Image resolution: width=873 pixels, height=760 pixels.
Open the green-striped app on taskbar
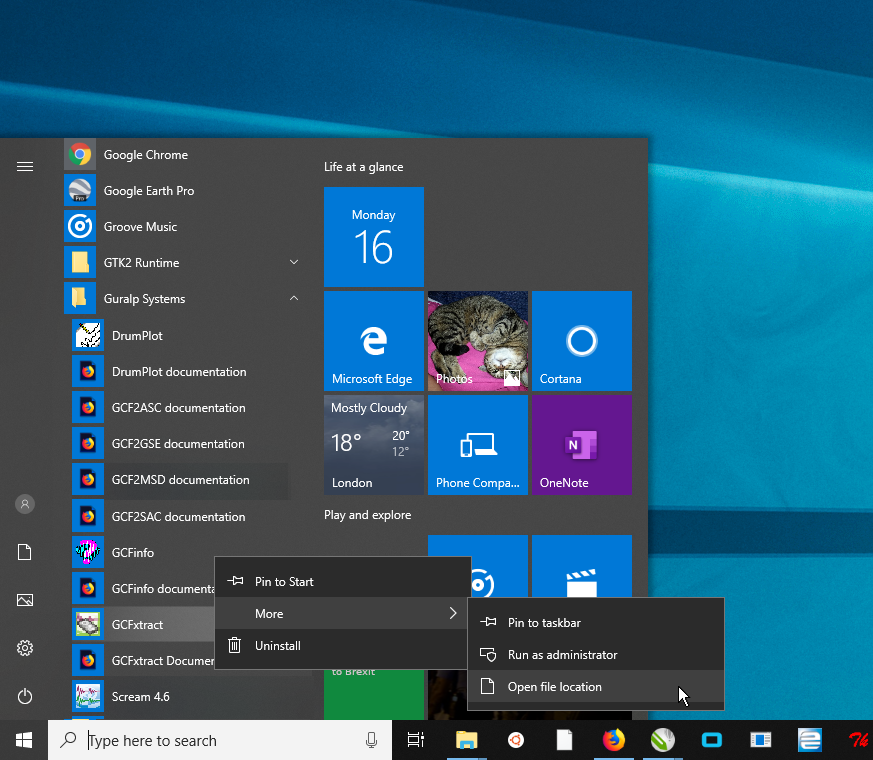[x=663, y=740]
